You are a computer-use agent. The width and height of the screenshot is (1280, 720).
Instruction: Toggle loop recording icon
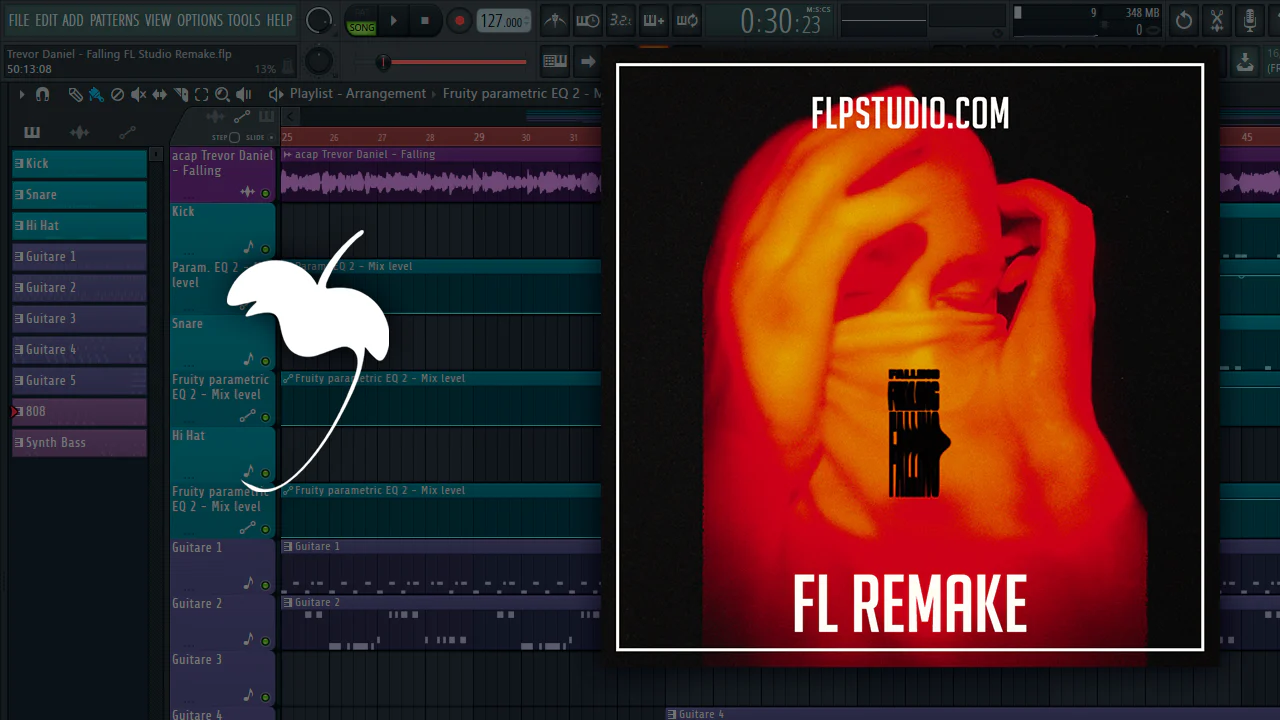coord(687,20)
